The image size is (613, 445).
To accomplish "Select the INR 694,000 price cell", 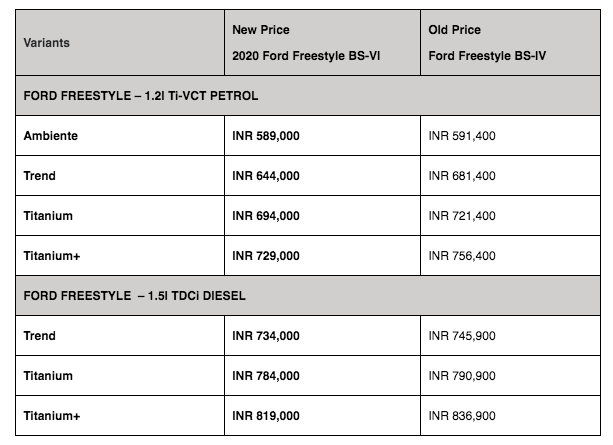I will coord(265,216).
